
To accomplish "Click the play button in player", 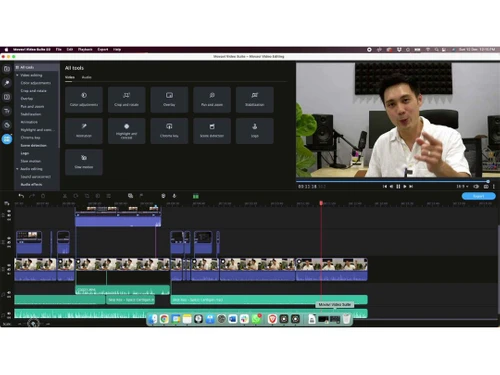I will tap(405, 186).
